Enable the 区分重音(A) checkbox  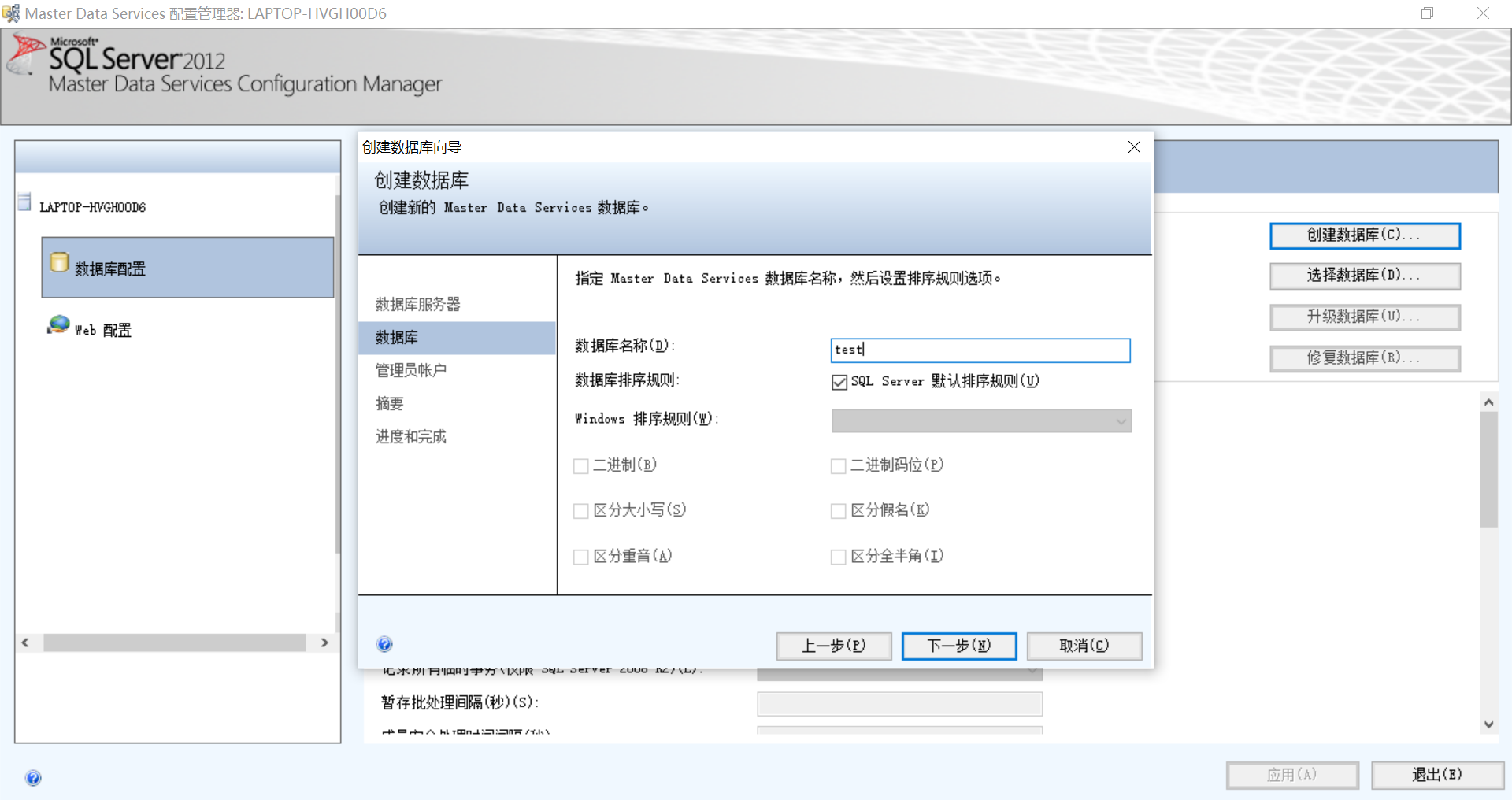coord(581,556)
